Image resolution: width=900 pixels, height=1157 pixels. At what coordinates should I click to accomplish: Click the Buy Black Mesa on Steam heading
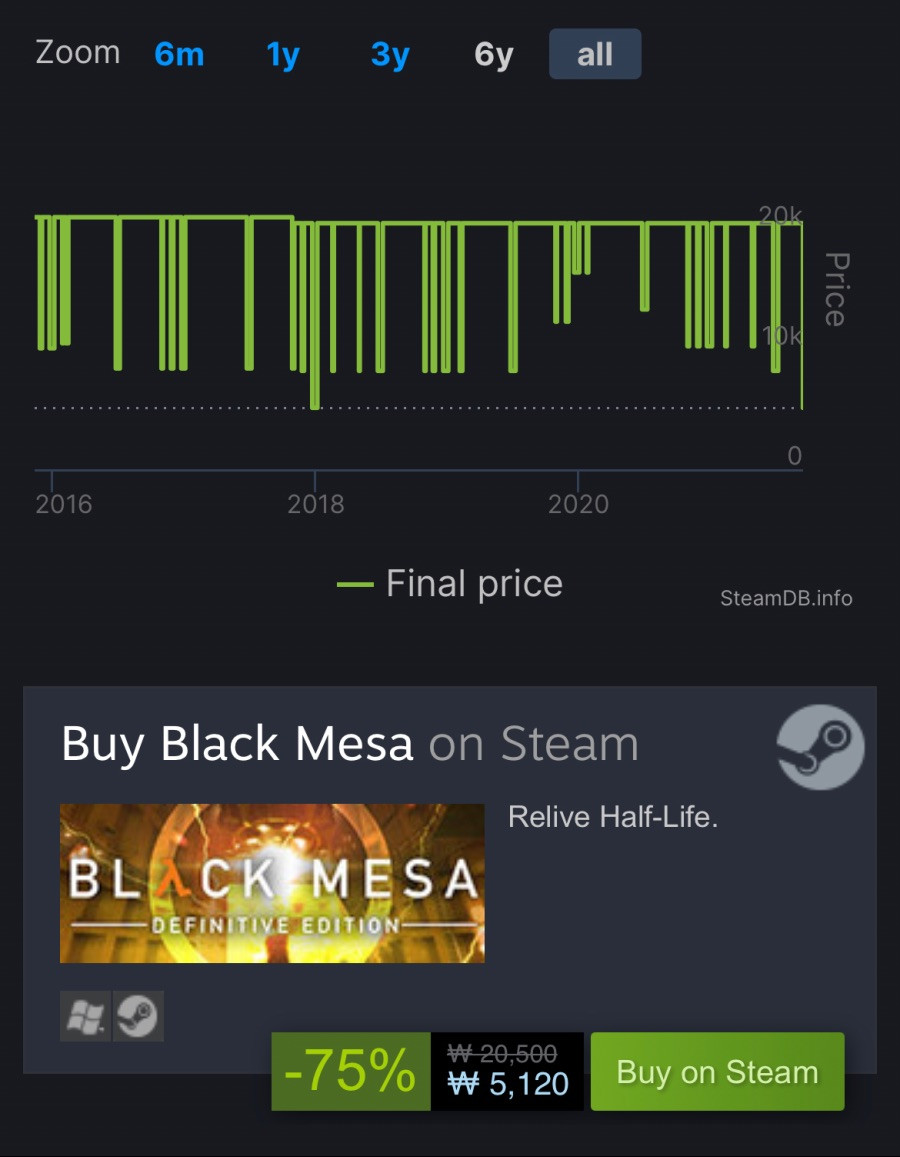click(350, 743)
